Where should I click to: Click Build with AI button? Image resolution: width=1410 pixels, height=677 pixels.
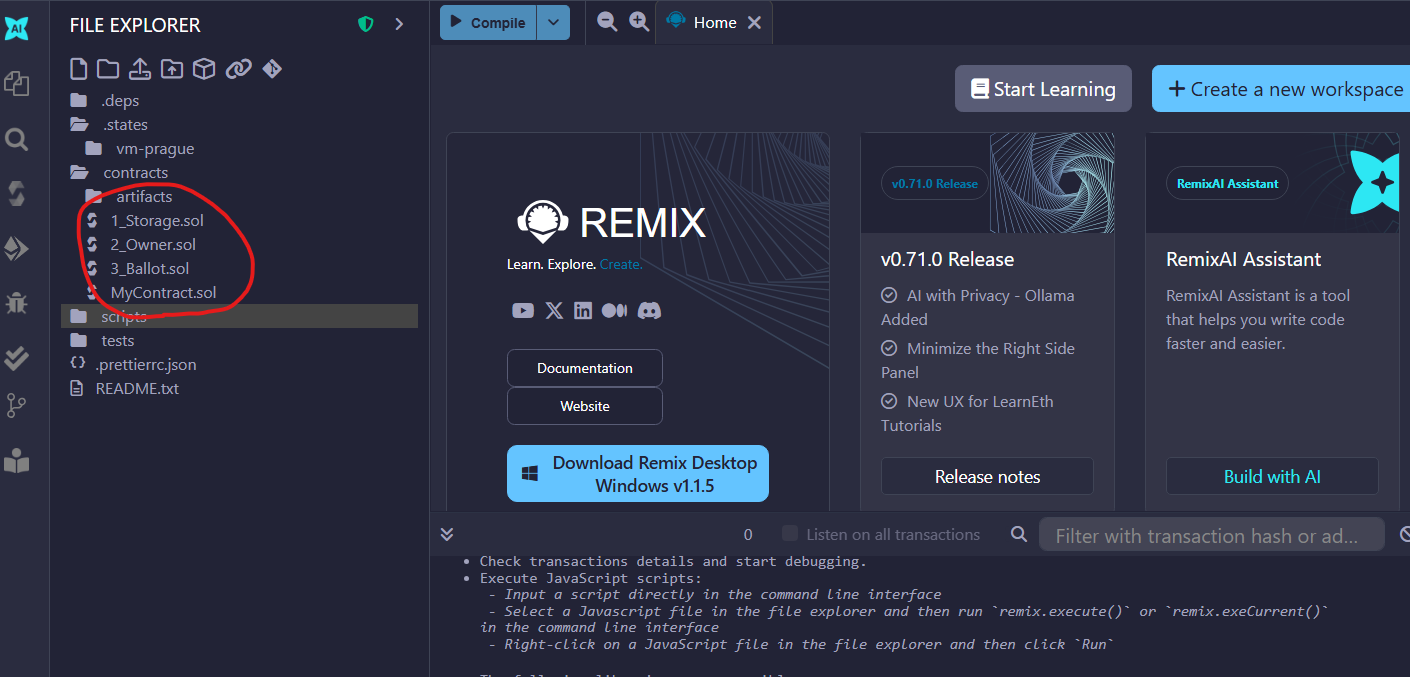[x=1272, y=476]
